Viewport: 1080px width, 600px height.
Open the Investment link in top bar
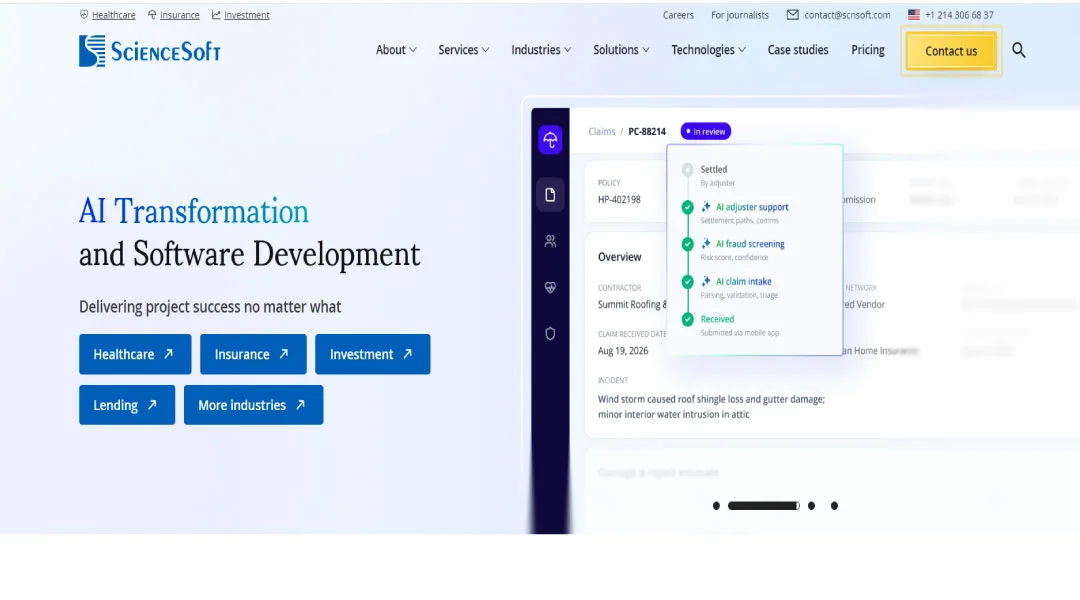247,14
